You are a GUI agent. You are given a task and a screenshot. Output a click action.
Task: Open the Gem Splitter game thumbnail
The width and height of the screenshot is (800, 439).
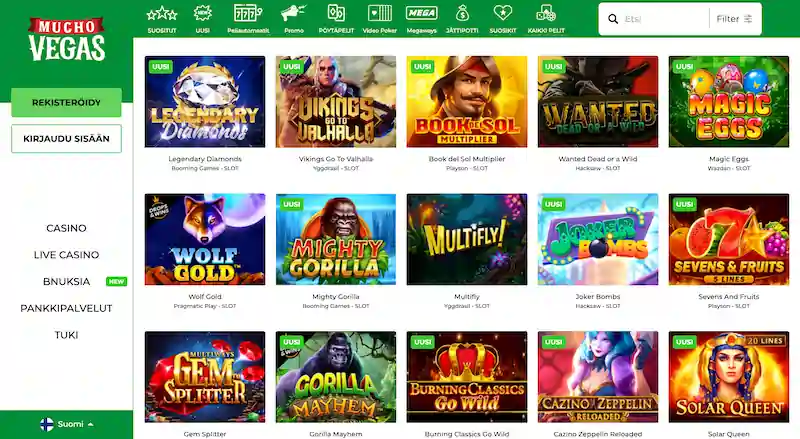205,377
